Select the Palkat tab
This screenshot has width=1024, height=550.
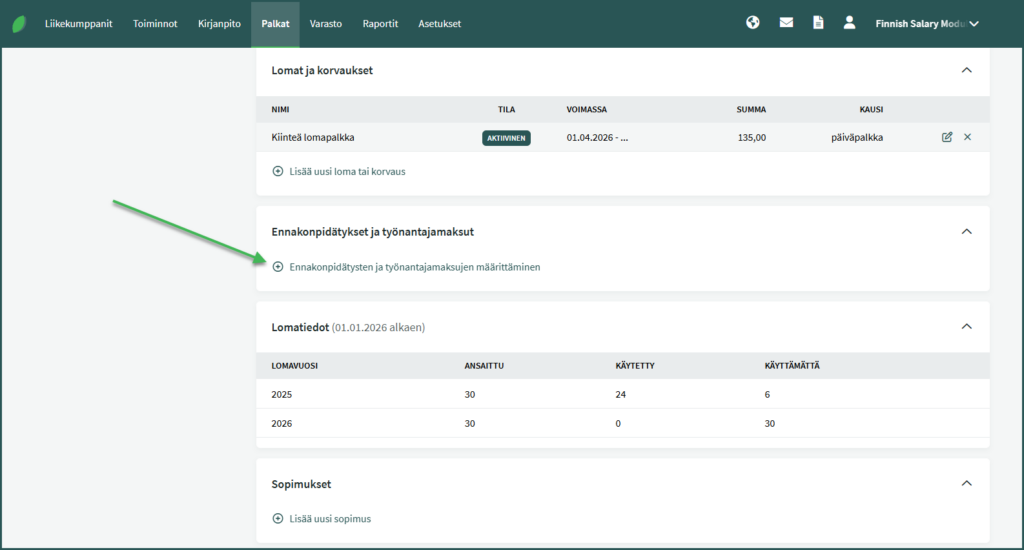275,24
